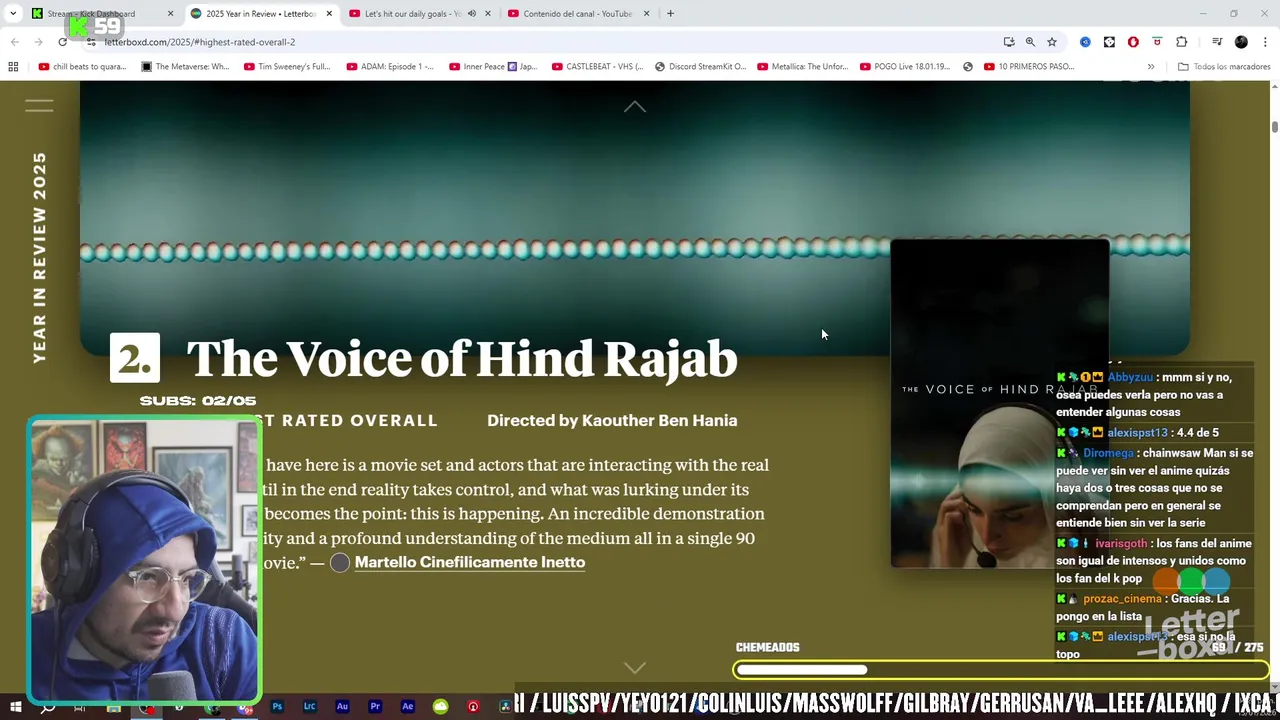This screenshot has width=1280, height=720.
Task: Open the green cloud app on taskbar
Action: (440, 707)
